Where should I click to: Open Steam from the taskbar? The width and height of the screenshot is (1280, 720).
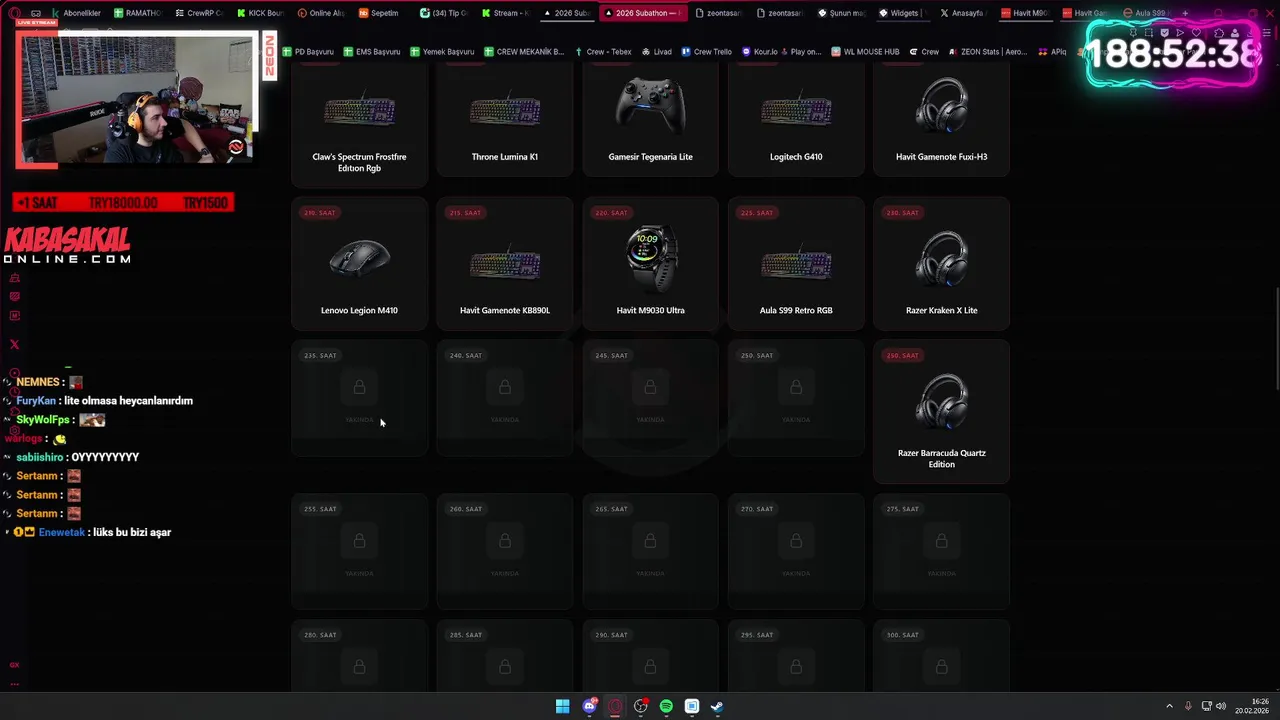(x=717, y=706)
